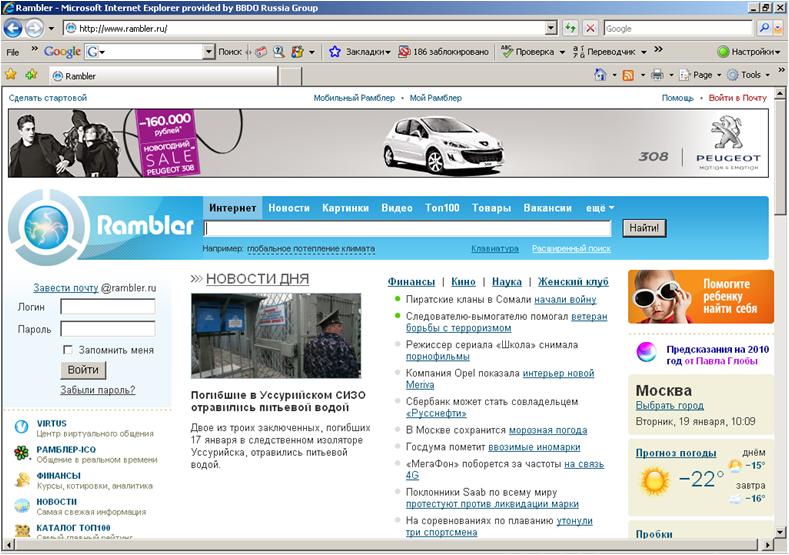Click the green Настройки settings icon
The height and width of the screenshot is (555, 789).
(x=723, y=51)
